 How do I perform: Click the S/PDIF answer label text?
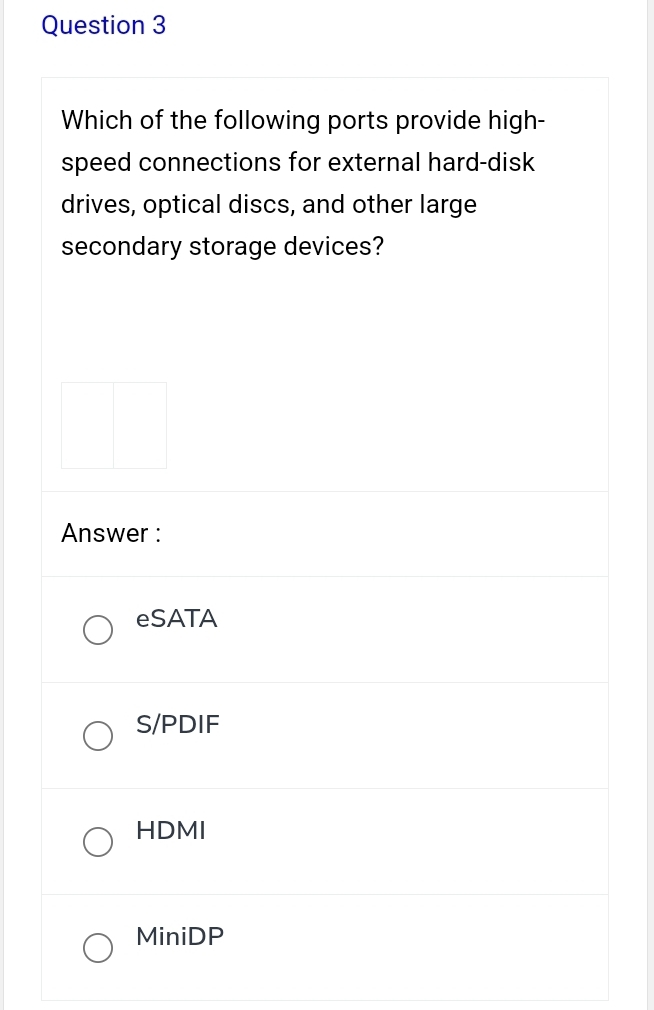coord(177,725)
